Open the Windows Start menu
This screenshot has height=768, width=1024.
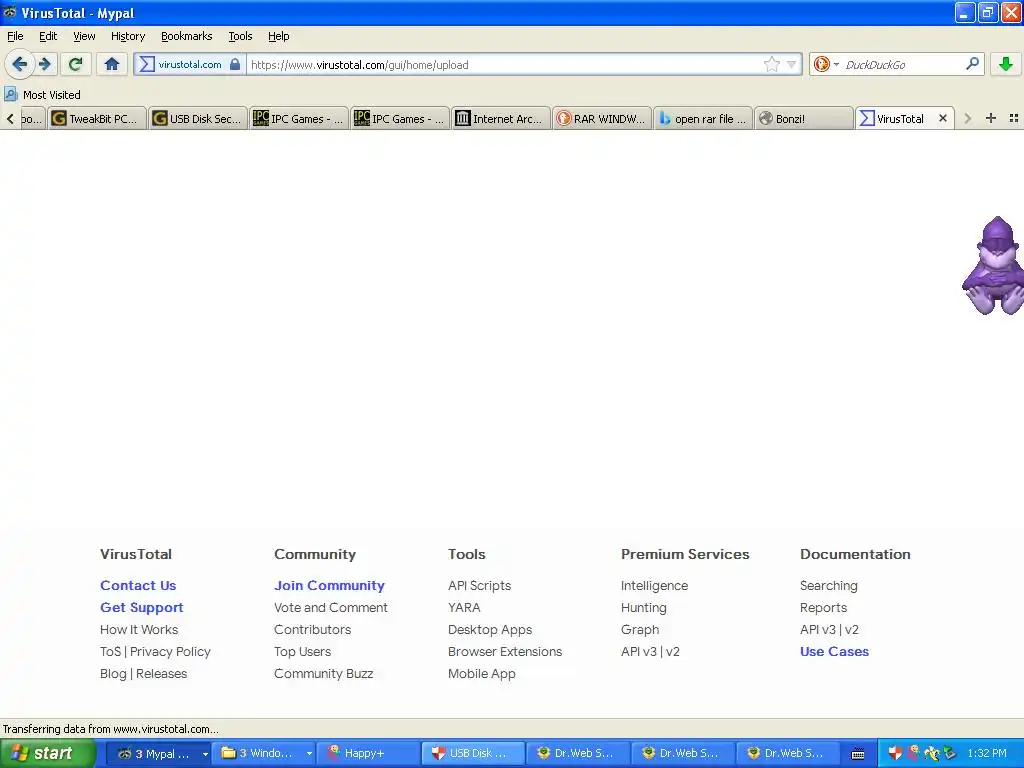point(48,753)
